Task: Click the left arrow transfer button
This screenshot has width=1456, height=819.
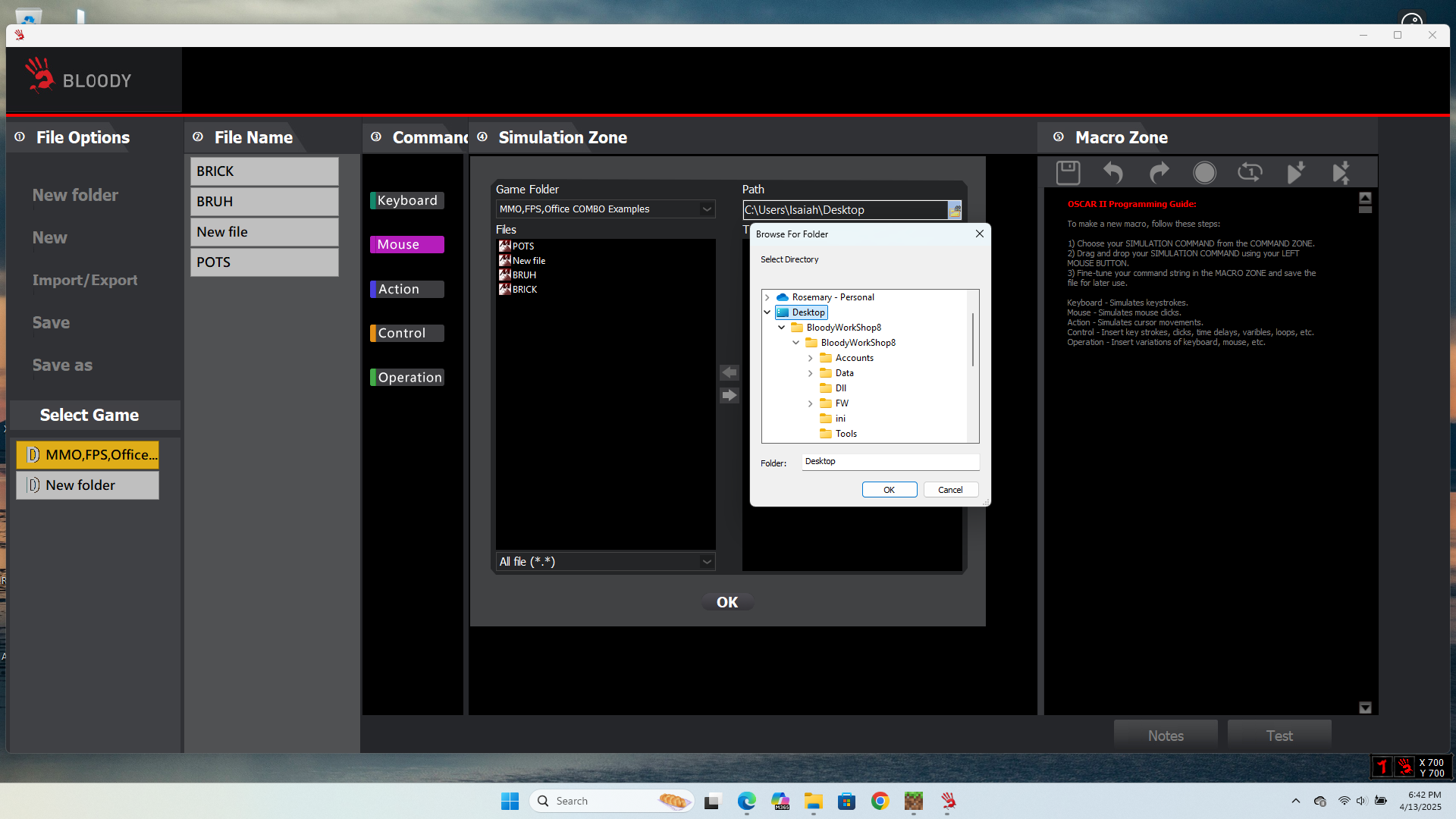Action: coord(729,372)
